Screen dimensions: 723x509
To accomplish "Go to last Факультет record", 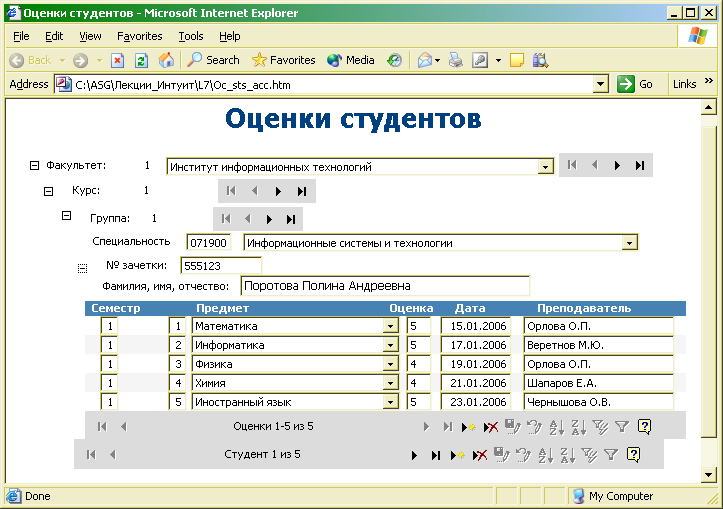I will (x=640, y=165).
